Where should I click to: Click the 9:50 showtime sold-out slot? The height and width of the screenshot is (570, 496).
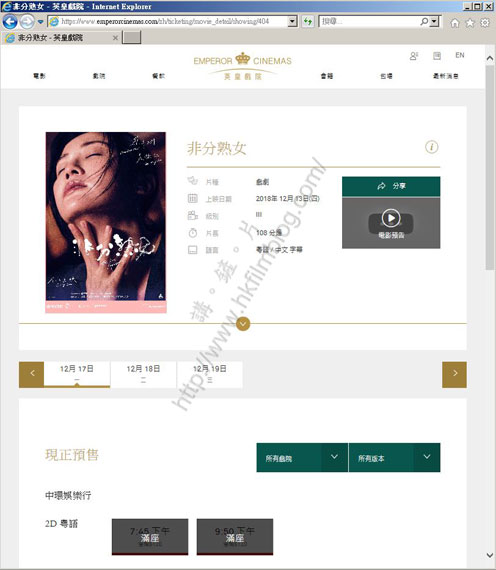(235, 537)
